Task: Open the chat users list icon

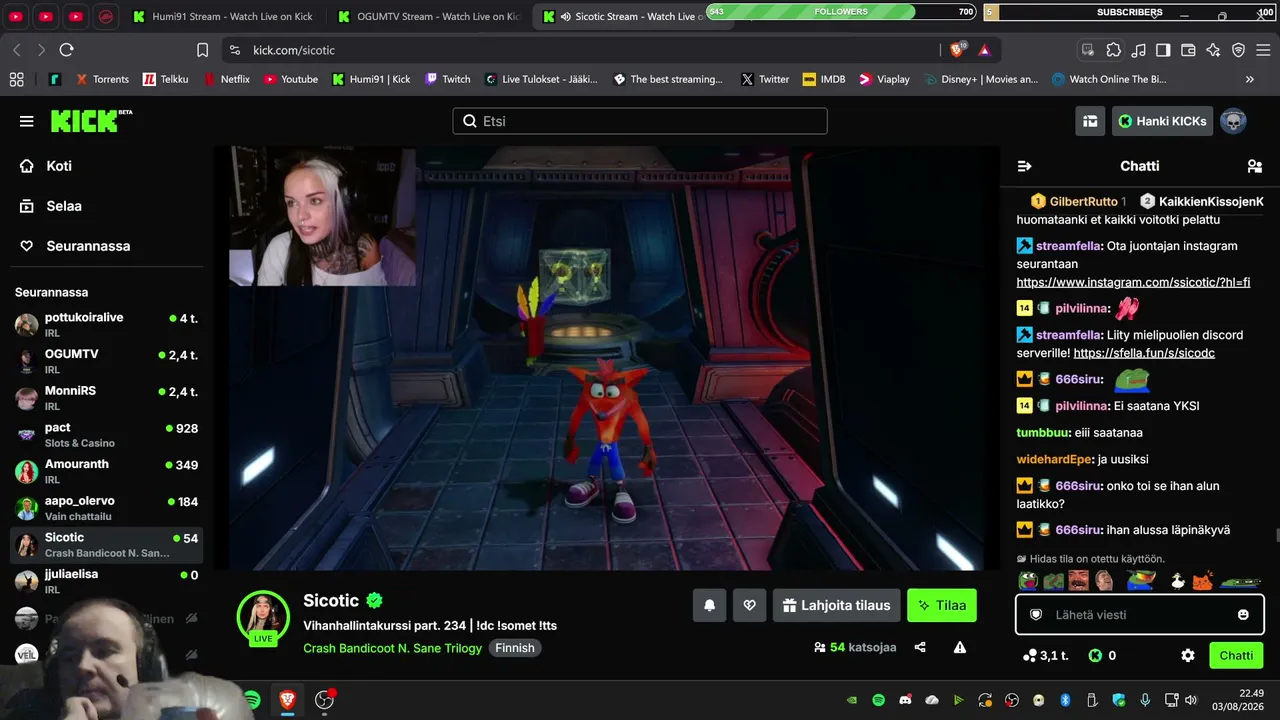Action: click(1254, 166)
